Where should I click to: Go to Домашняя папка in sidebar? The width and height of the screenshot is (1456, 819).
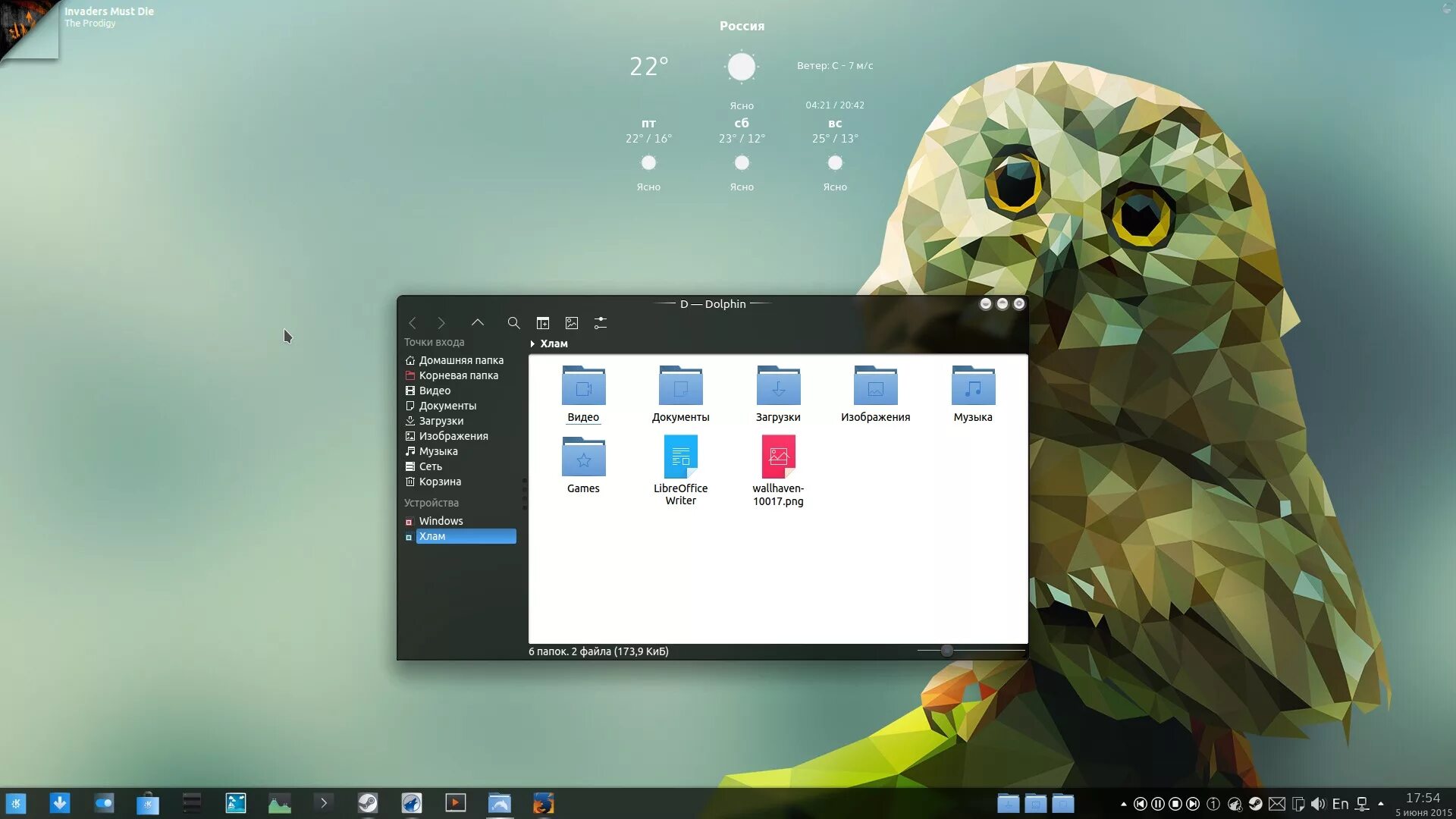pos(460,360)
